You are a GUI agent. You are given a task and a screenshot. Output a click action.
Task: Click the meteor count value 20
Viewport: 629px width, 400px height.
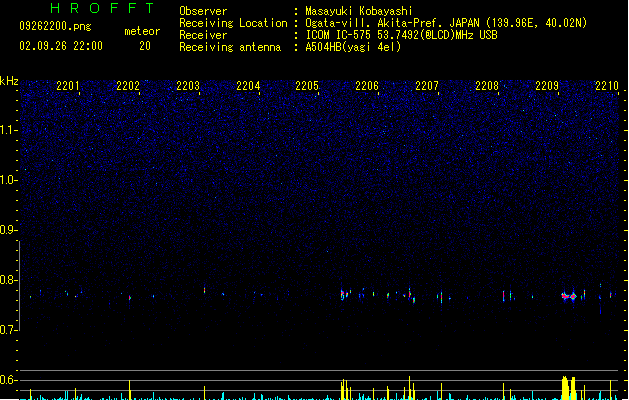click(x=145, y=46)
